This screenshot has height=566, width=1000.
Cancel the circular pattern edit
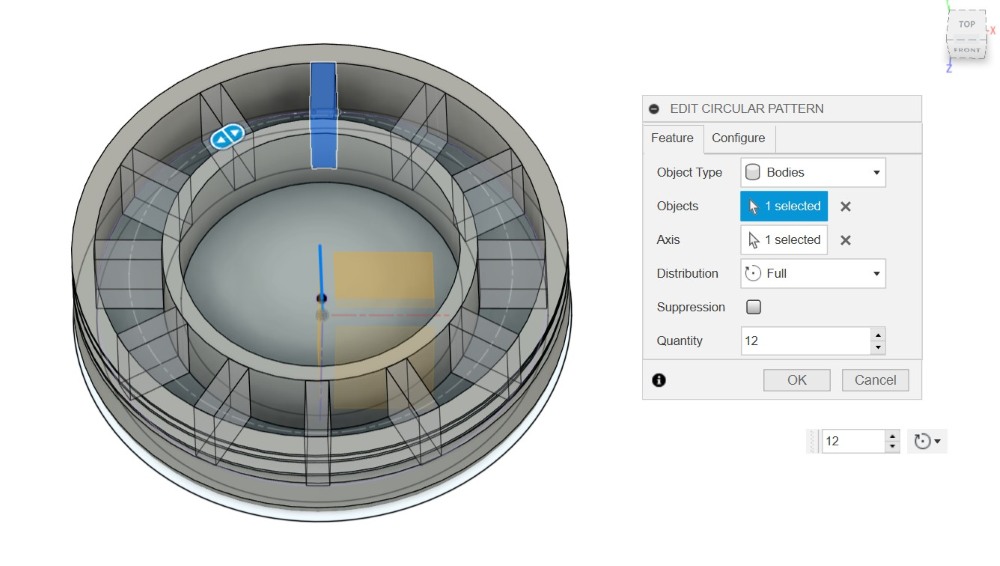click(875, 380)
